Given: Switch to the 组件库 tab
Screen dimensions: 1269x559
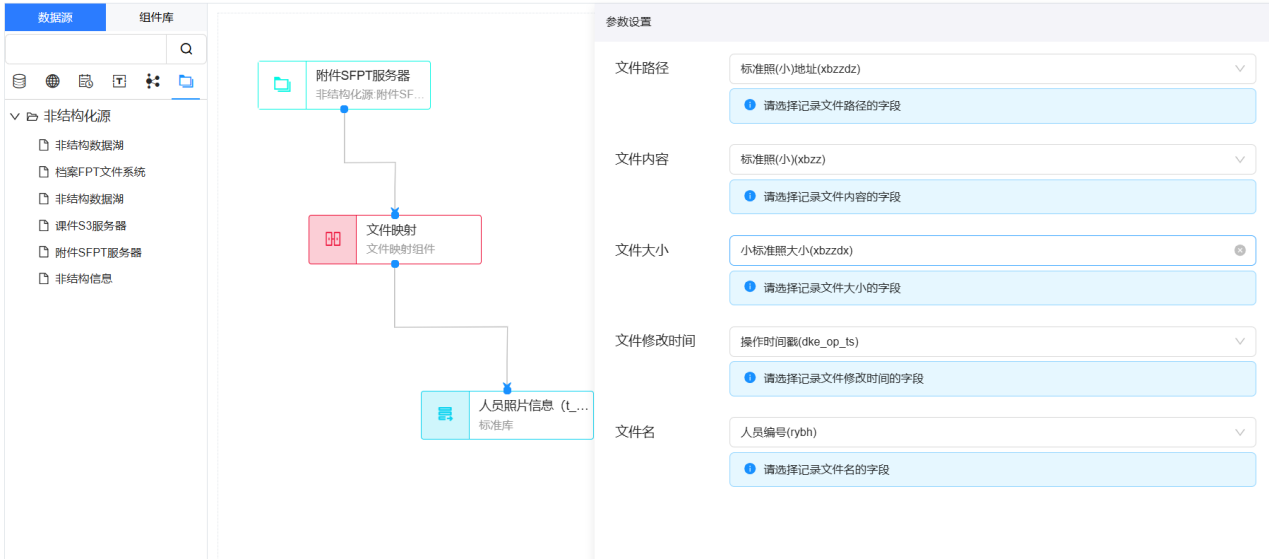Looking at the screenshot, I should click(156, 17).
